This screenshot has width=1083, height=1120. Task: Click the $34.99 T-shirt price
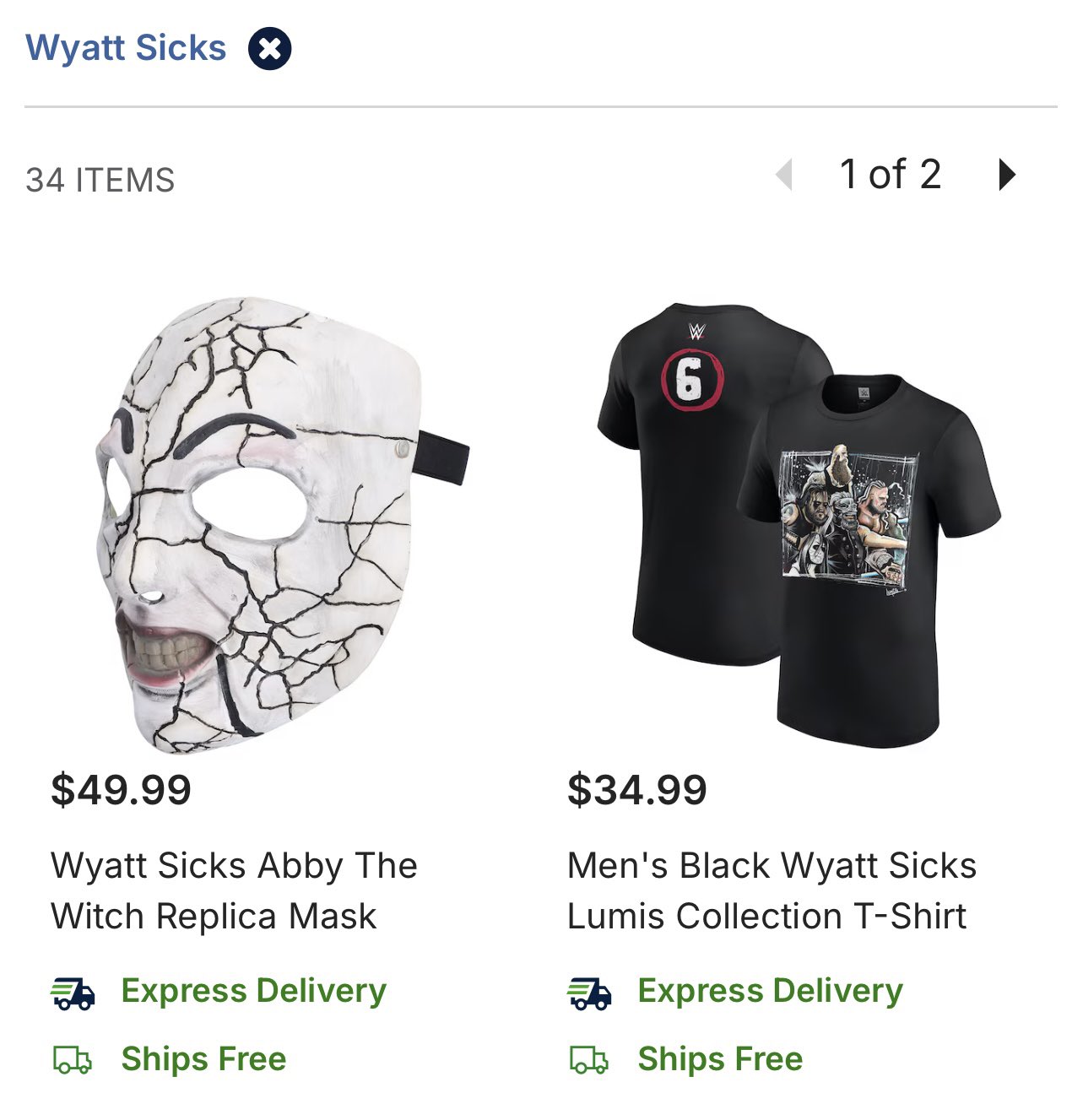[x=637, y=790]
